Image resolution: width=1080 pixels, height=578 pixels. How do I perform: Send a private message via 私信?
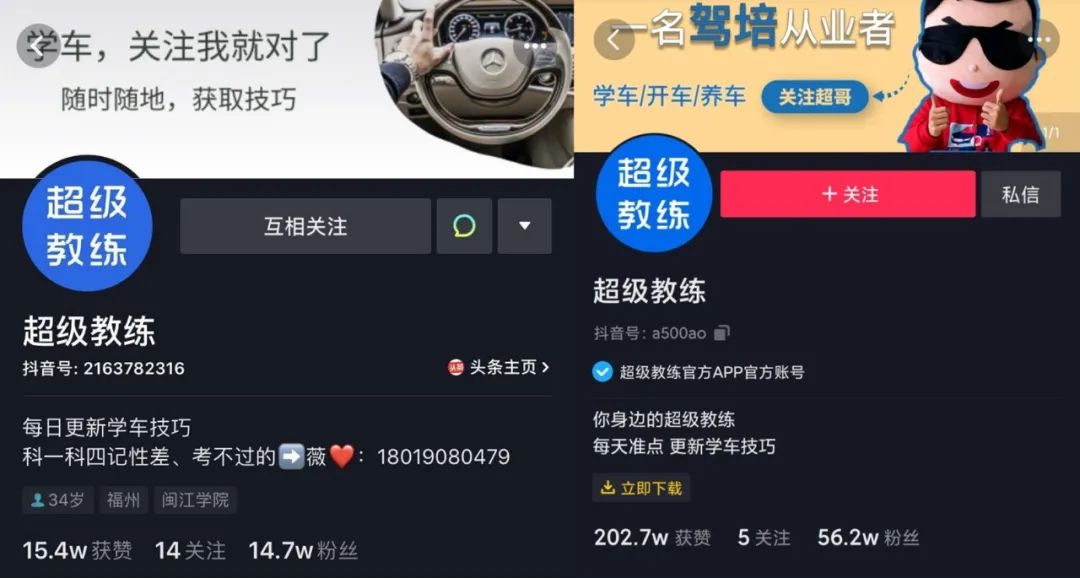tap(1021, 194)
